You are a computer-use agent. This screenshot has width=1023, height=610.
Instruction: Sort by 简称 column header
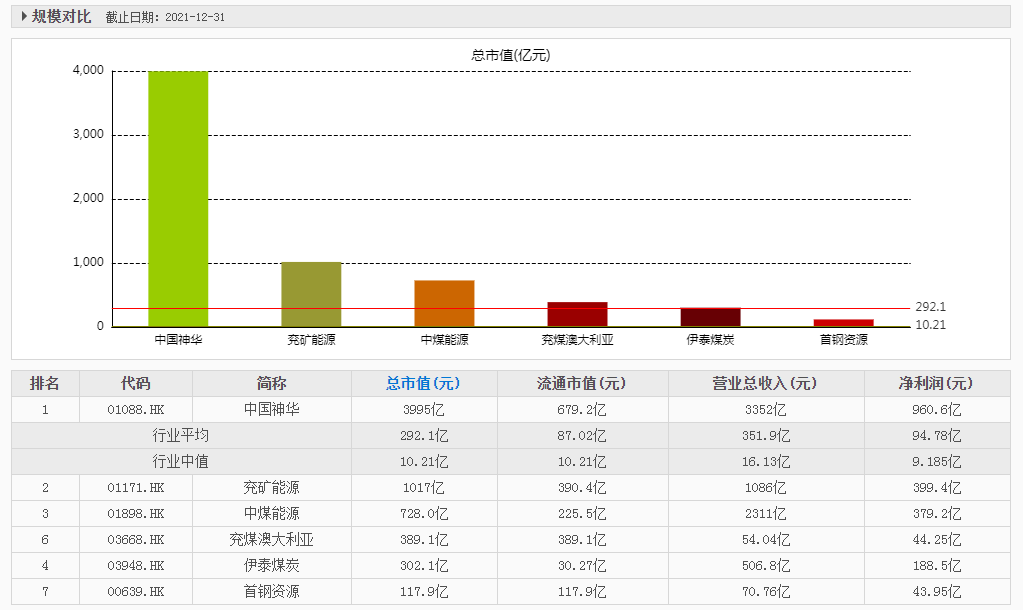pyautogui.click(x=271, y=384)
